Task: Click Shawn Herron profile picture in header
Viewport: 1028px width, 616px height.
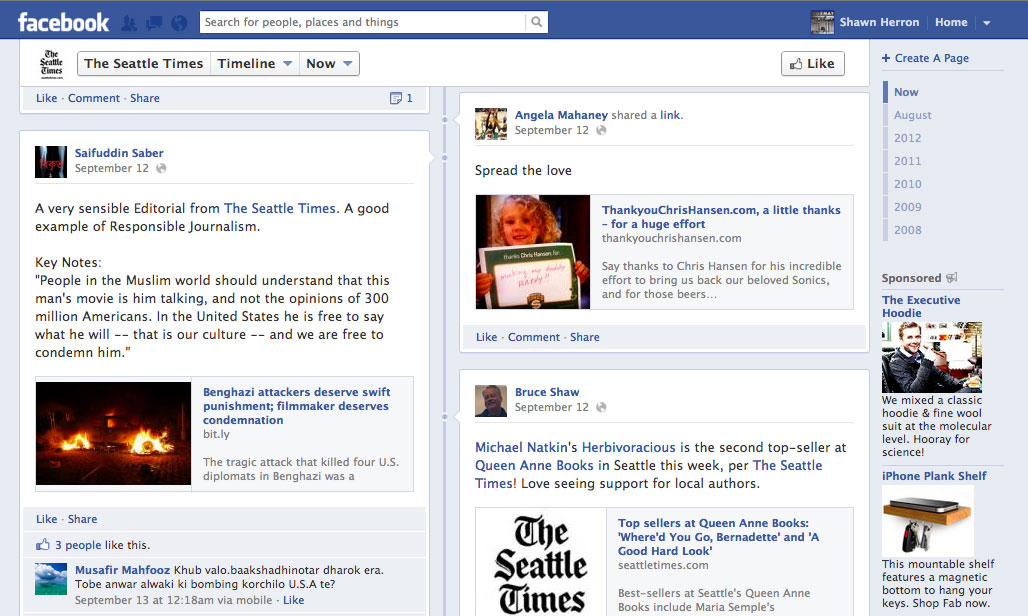Action: [822, 22]
